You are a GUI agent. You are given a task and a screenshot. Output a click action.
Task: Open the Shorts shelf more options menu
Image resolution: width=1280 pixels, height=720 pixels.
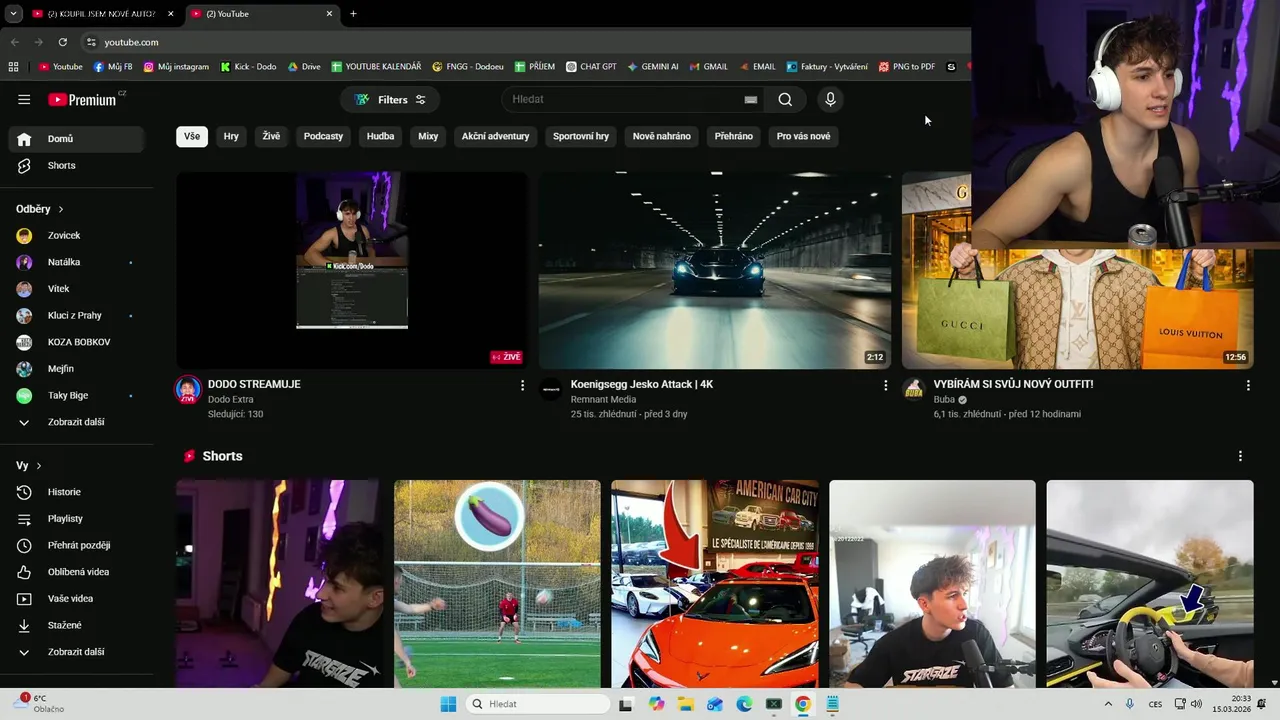coord(1240,456)
